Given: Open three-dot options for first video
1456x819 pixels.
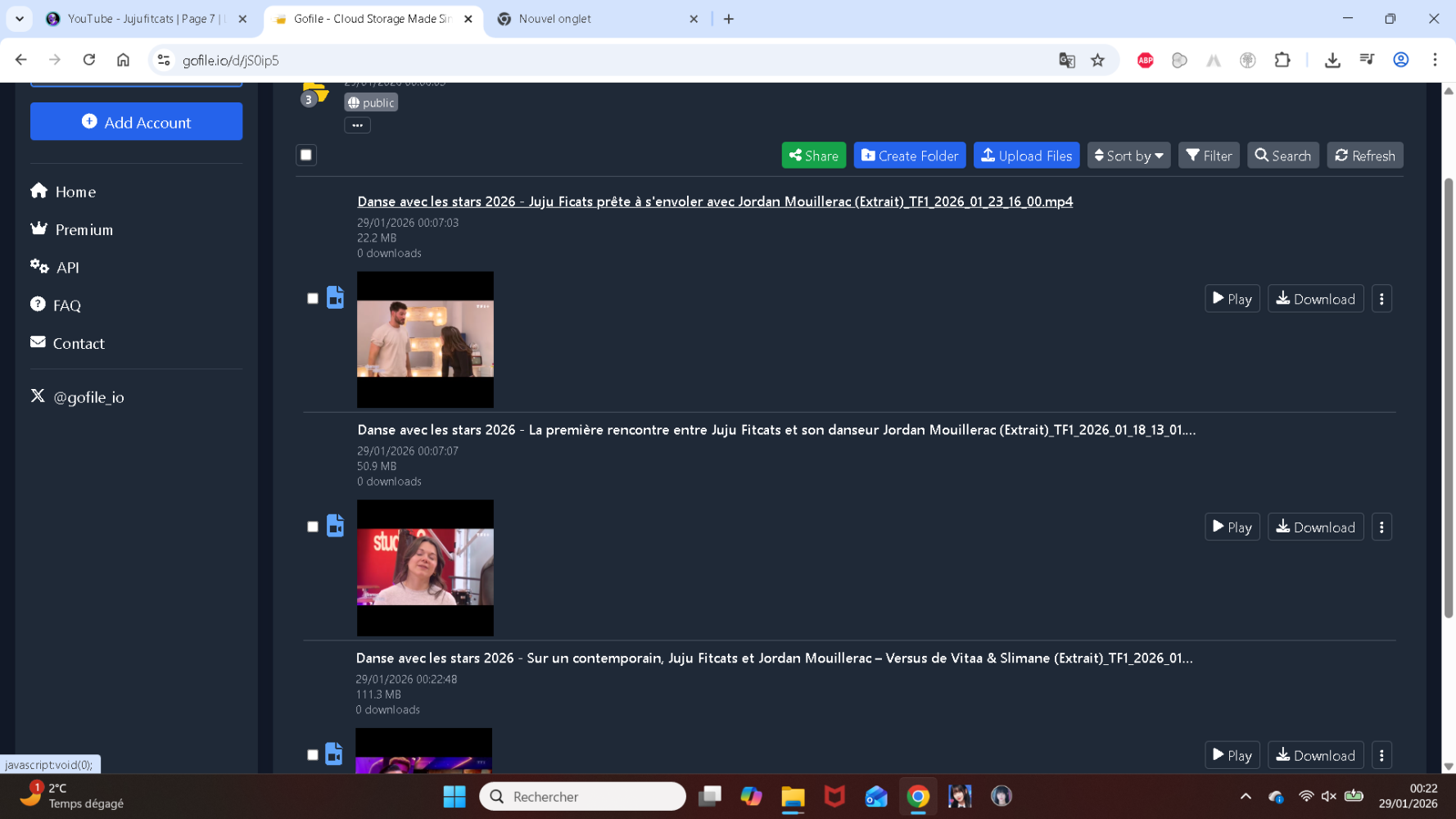Looking at the screenshot, I should [x=1381, y=299].
